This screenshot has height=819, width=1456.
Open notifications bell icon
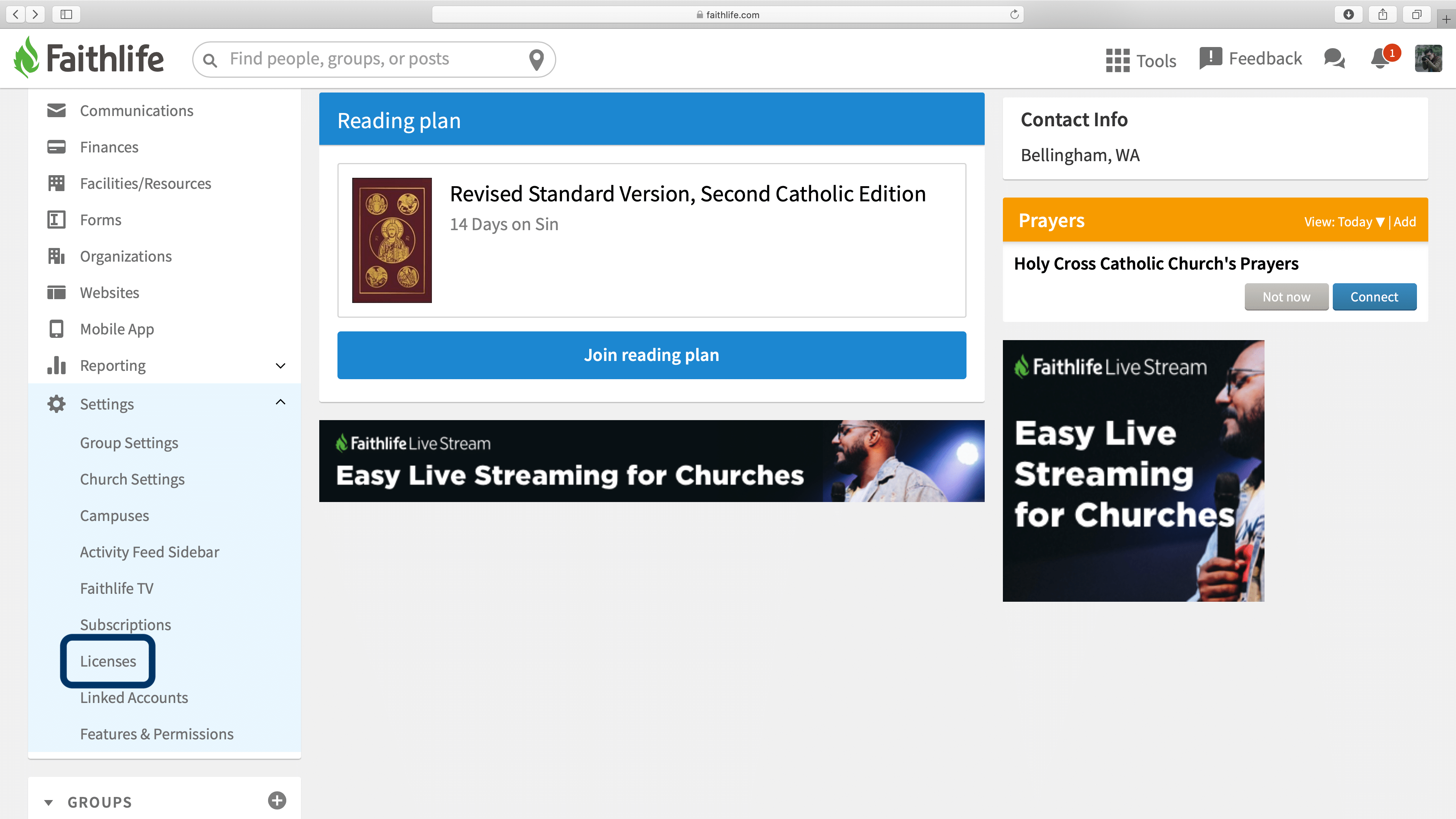pos(1380,59)
